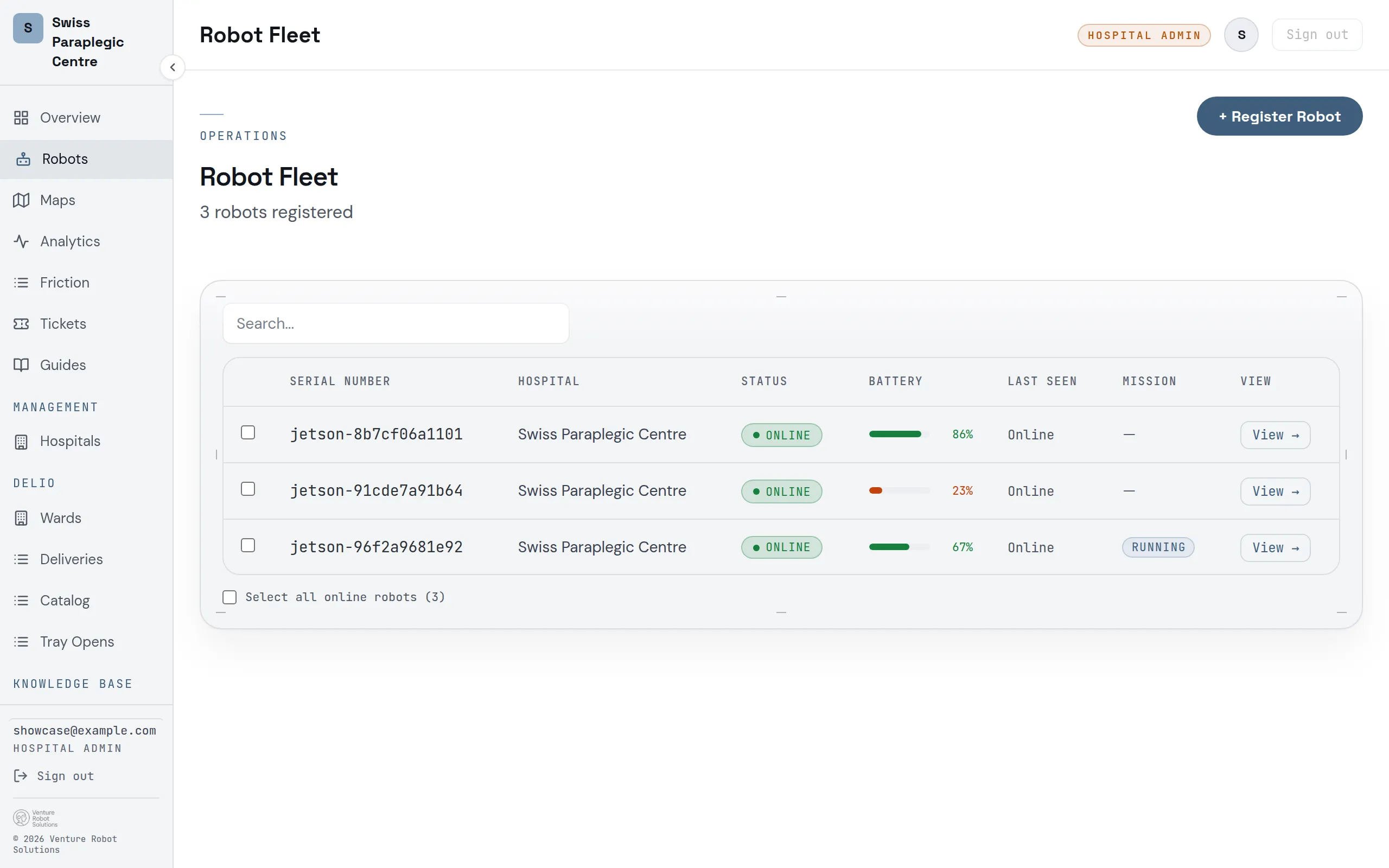The height and width of the screenshot is (868, 1389).
Task: Click the user avatar S in header
Action: click(x=1241, y=35)
